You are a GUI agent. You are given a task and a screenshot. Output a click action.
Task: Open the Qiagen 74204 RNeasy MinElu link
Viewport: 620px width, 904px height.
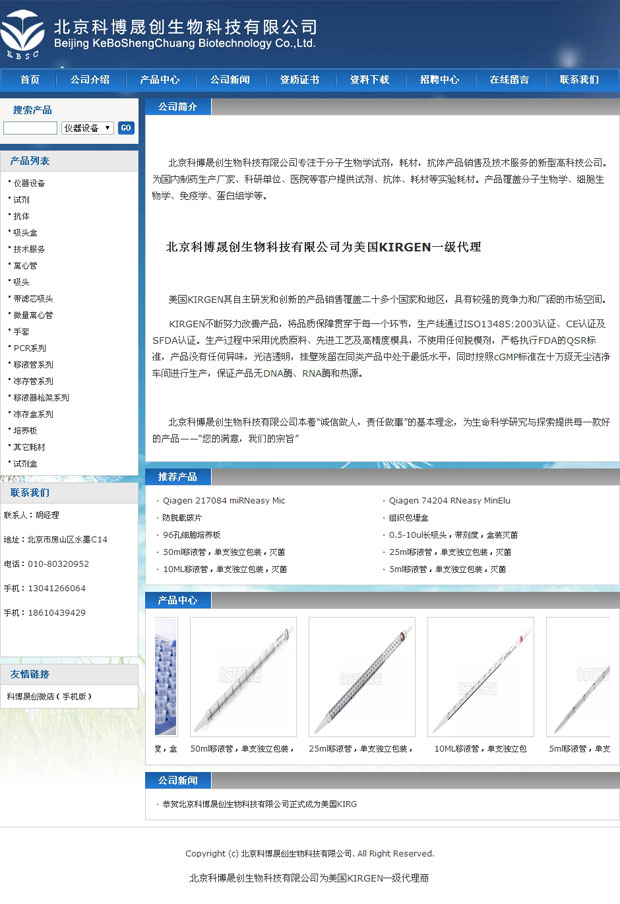(x=449, y=500)
